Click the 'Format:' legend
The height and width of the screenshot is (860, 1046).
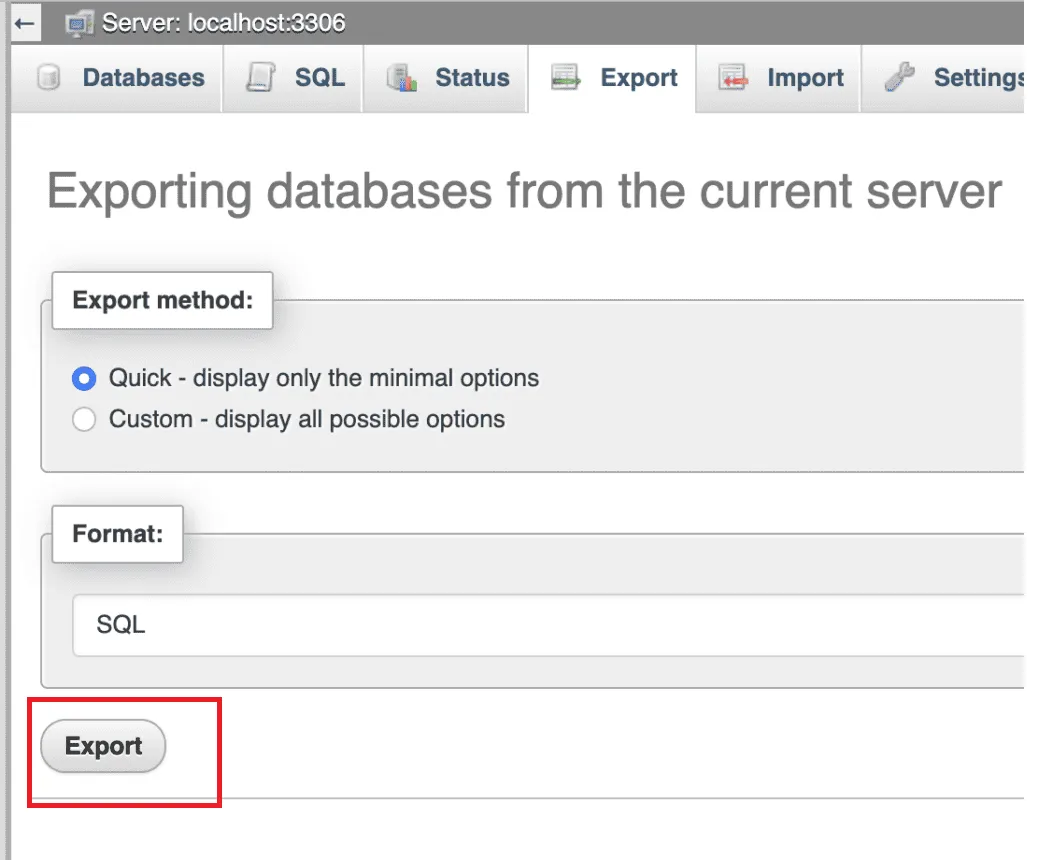point(117,534)
